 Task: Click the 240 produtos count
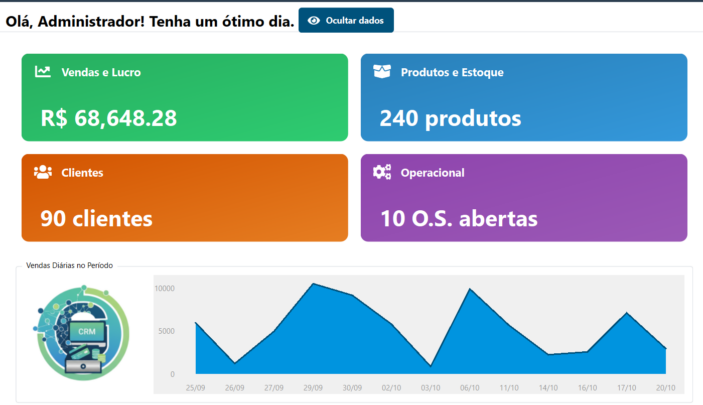[450, 118]
